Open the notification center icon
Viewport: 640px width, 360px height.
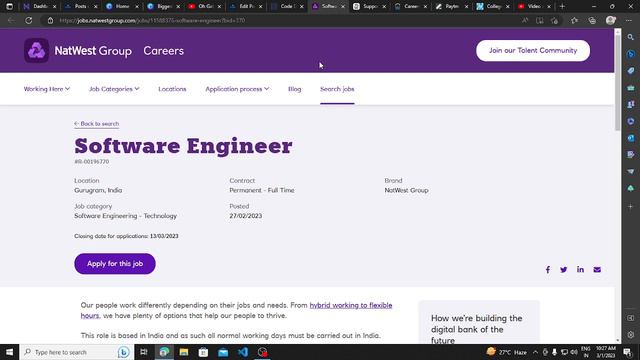[627, 352]
